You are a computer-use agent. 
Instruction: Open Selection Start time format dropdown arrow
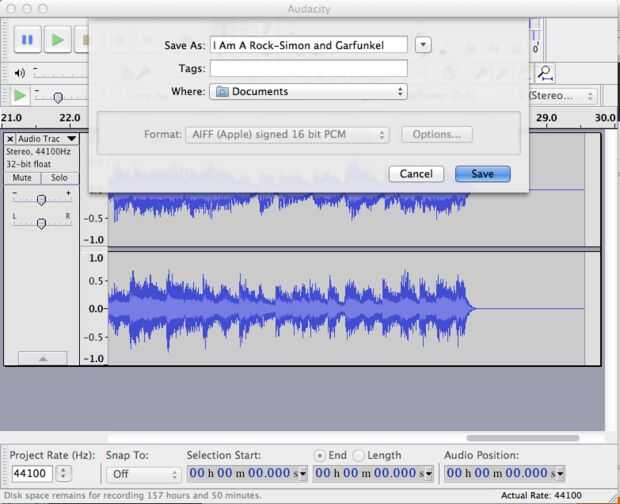[x=303, y=474]
